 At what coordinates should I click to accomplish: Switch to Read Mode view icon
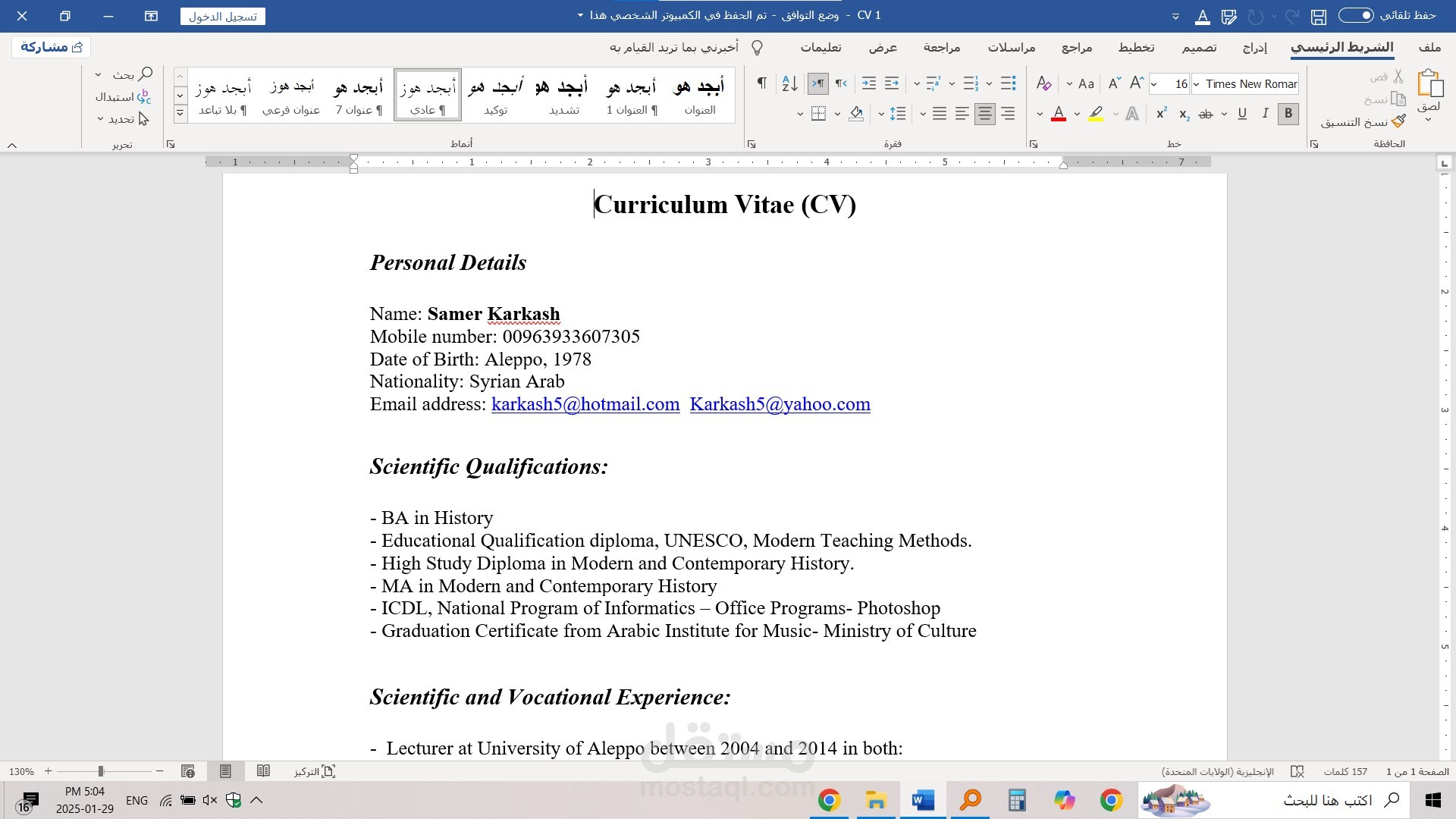click(x=263, y=771)
